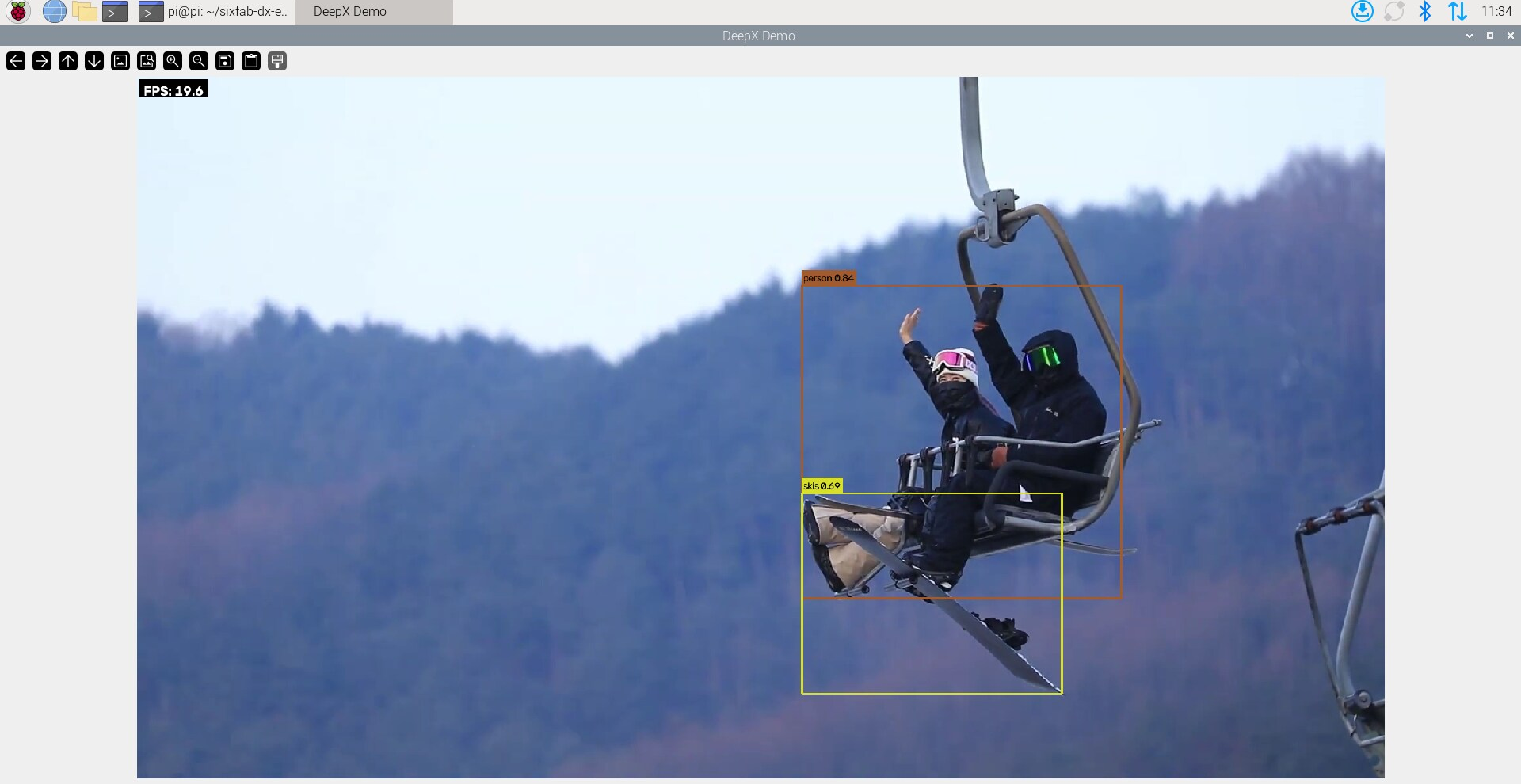The width and height of the screenshot is (1521, 784).
Task: Click the single picture icon in toolbar
Action: click(x=120, y=61)
